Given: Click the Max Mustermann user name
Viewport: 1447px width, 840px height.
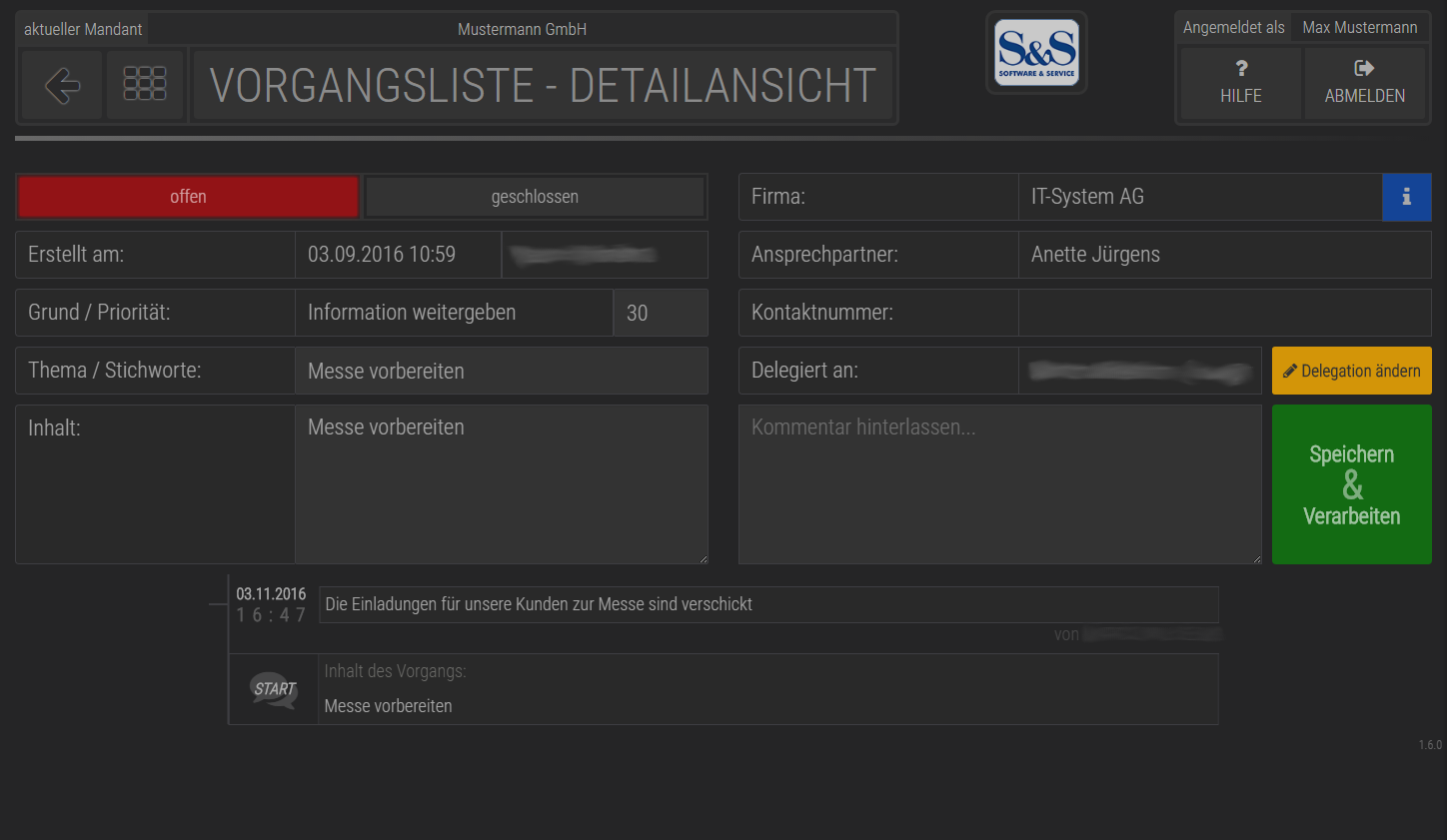Looking at the screenshot, I should coord(1360,27).
